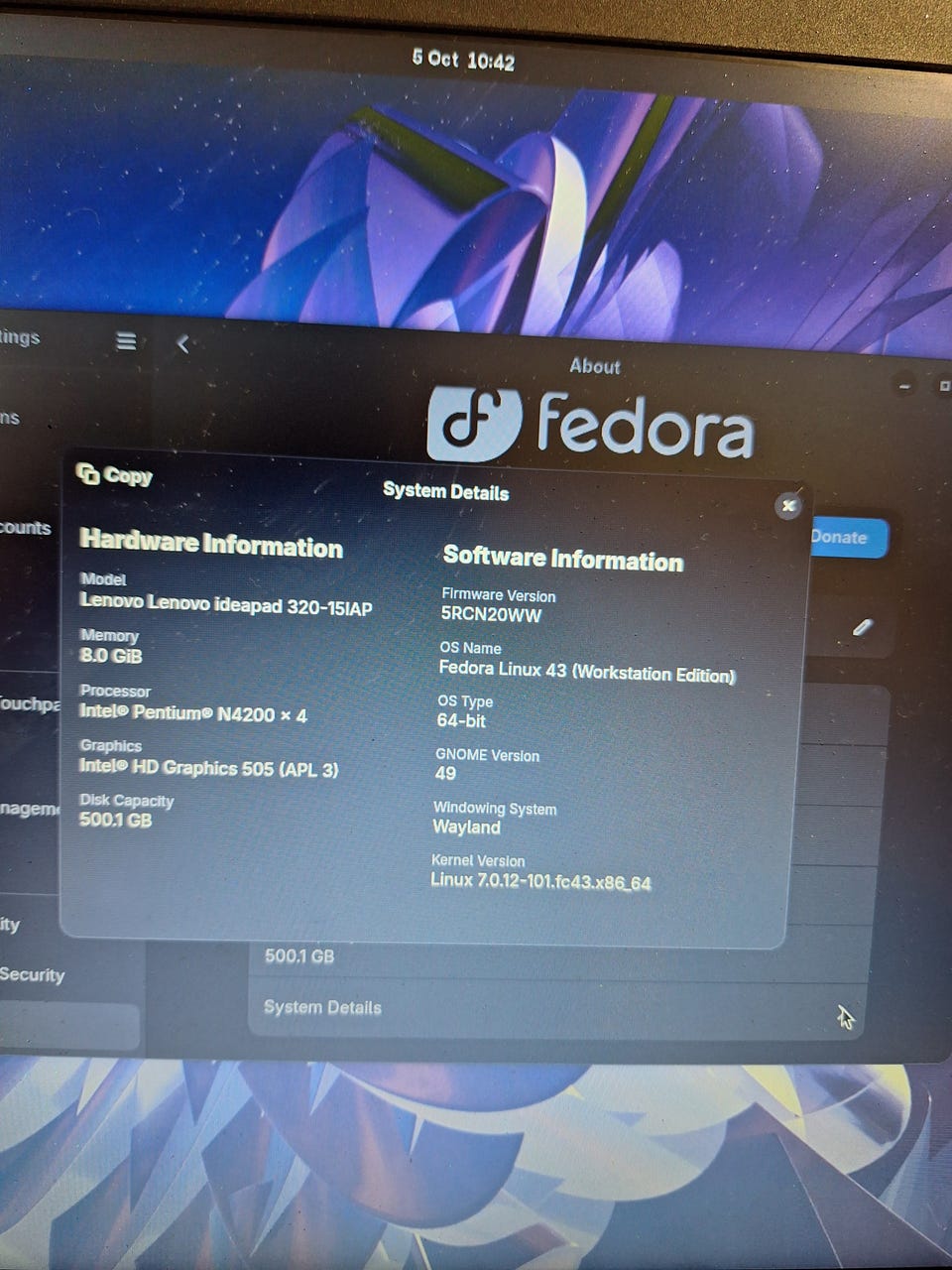Viewport: 952px width, 1270px height.
Task: Click the "Kernel Version" label
Action: pos(478,860)
